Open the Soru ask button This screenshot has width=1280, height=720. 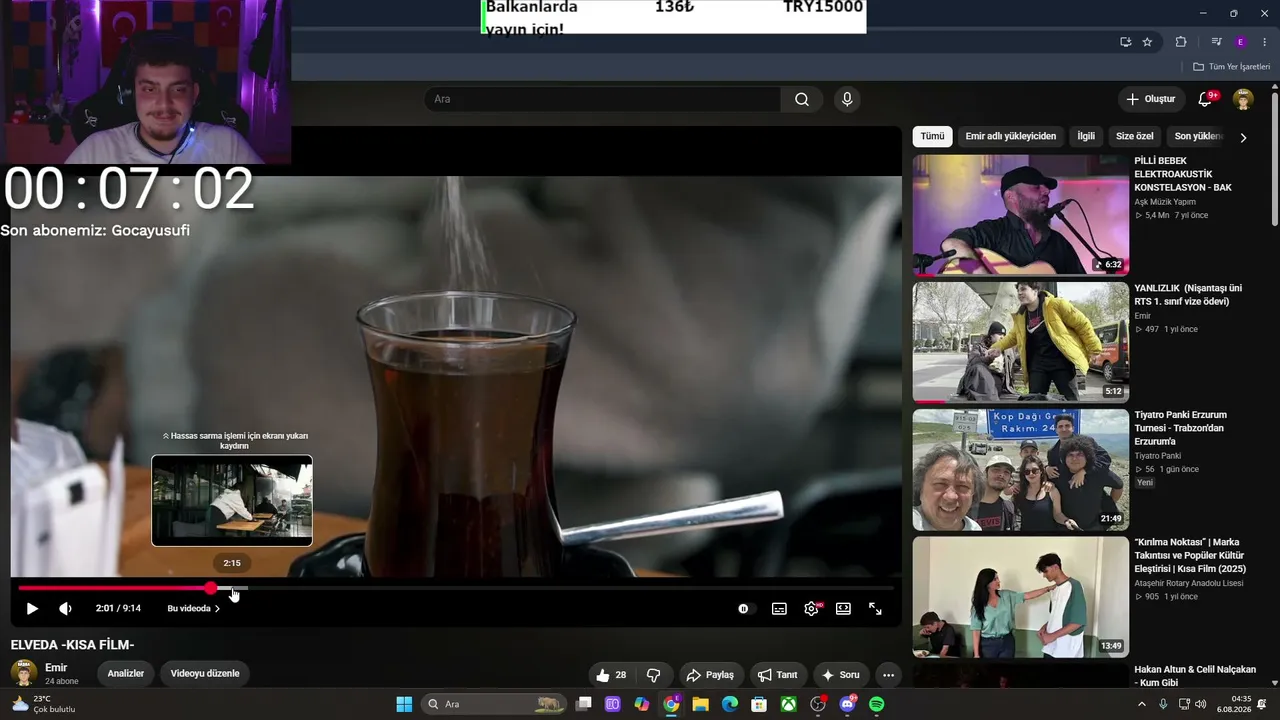pos(840,675)
